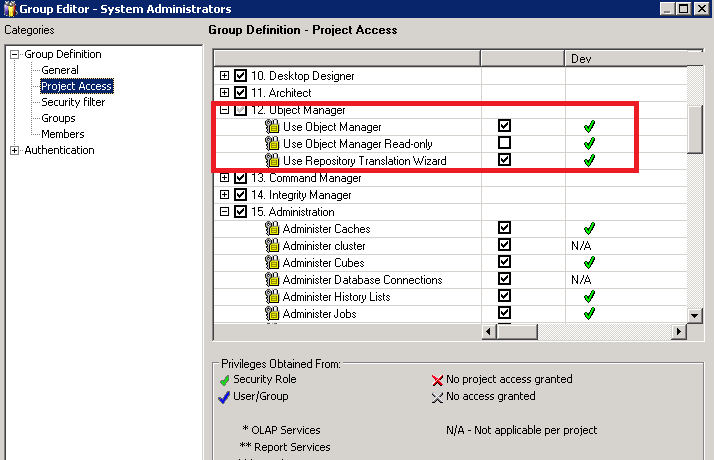Click the Use Object Manager privilege icon
Image resolution: width=714 pixels, height=460 pixels.
click(272, 127)
